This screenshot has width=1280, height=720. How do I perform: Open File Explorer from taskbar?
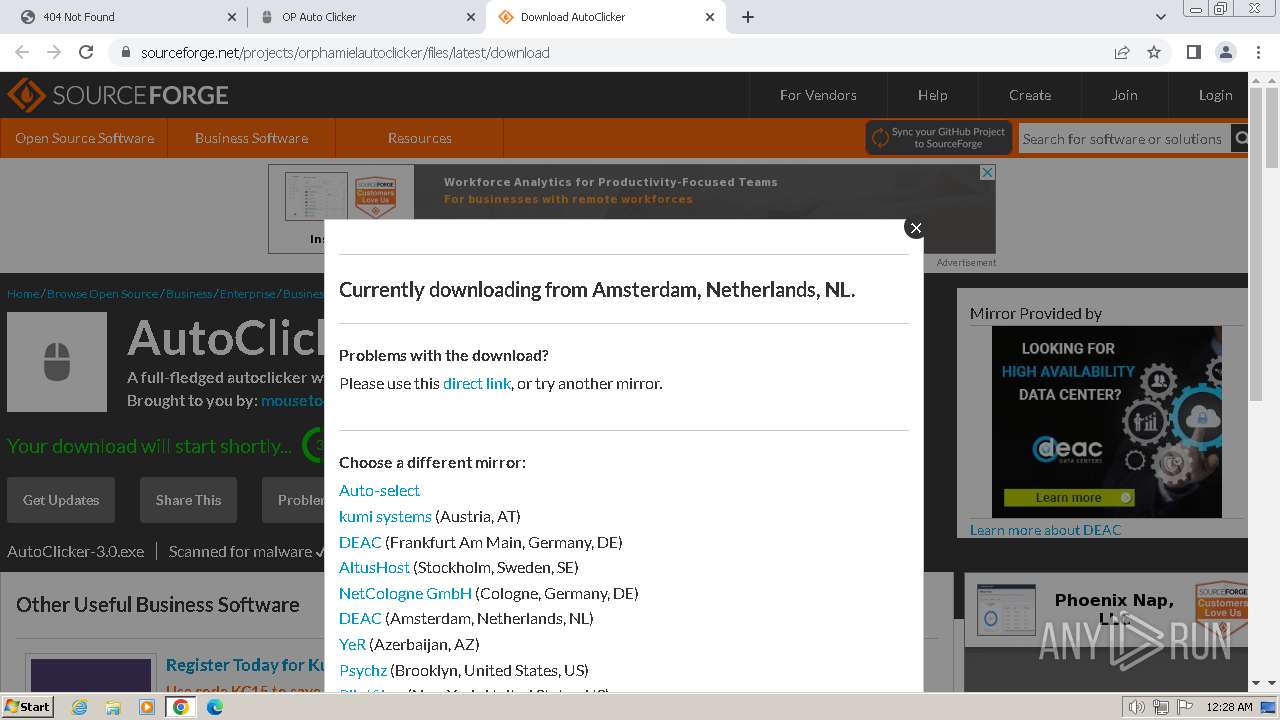pyautogui.click(x=113, y=707)
